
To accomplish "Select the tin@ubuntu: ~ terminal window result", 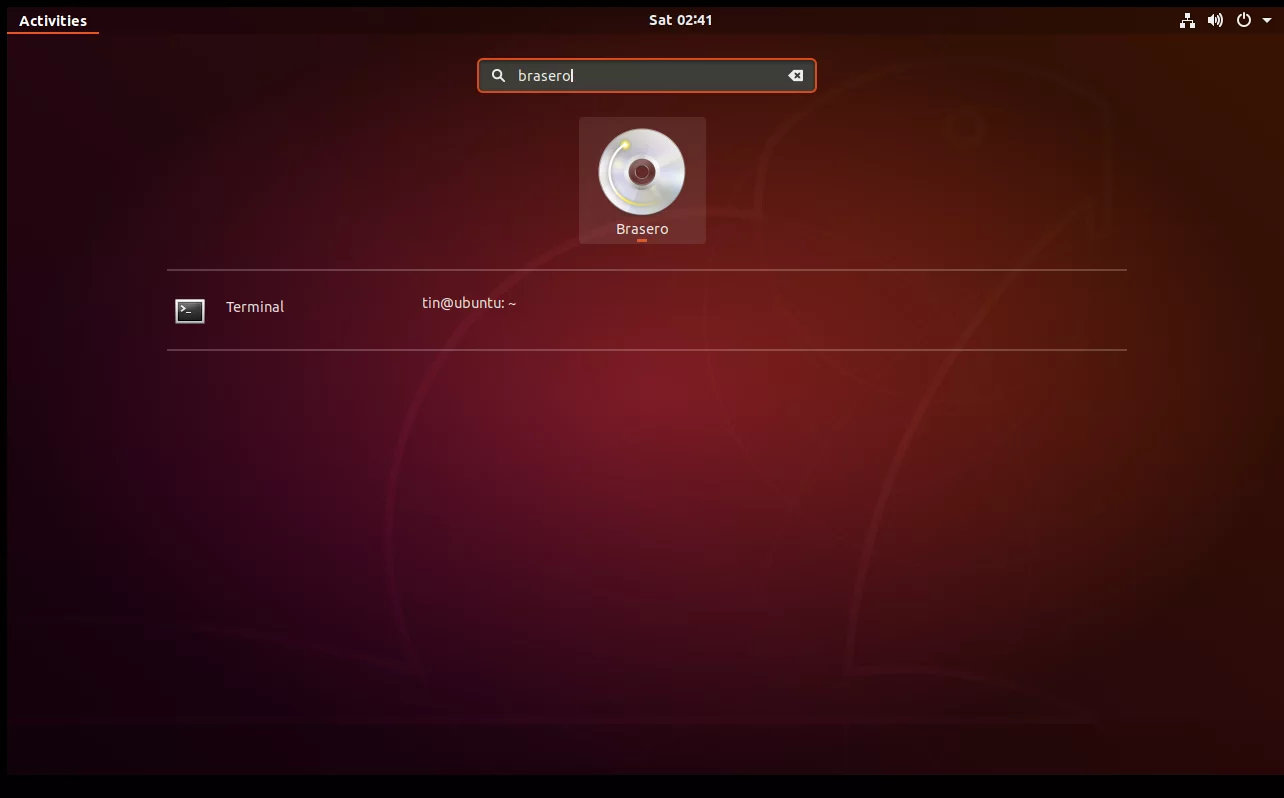I will pyautogui.click(x=469, y=303).
